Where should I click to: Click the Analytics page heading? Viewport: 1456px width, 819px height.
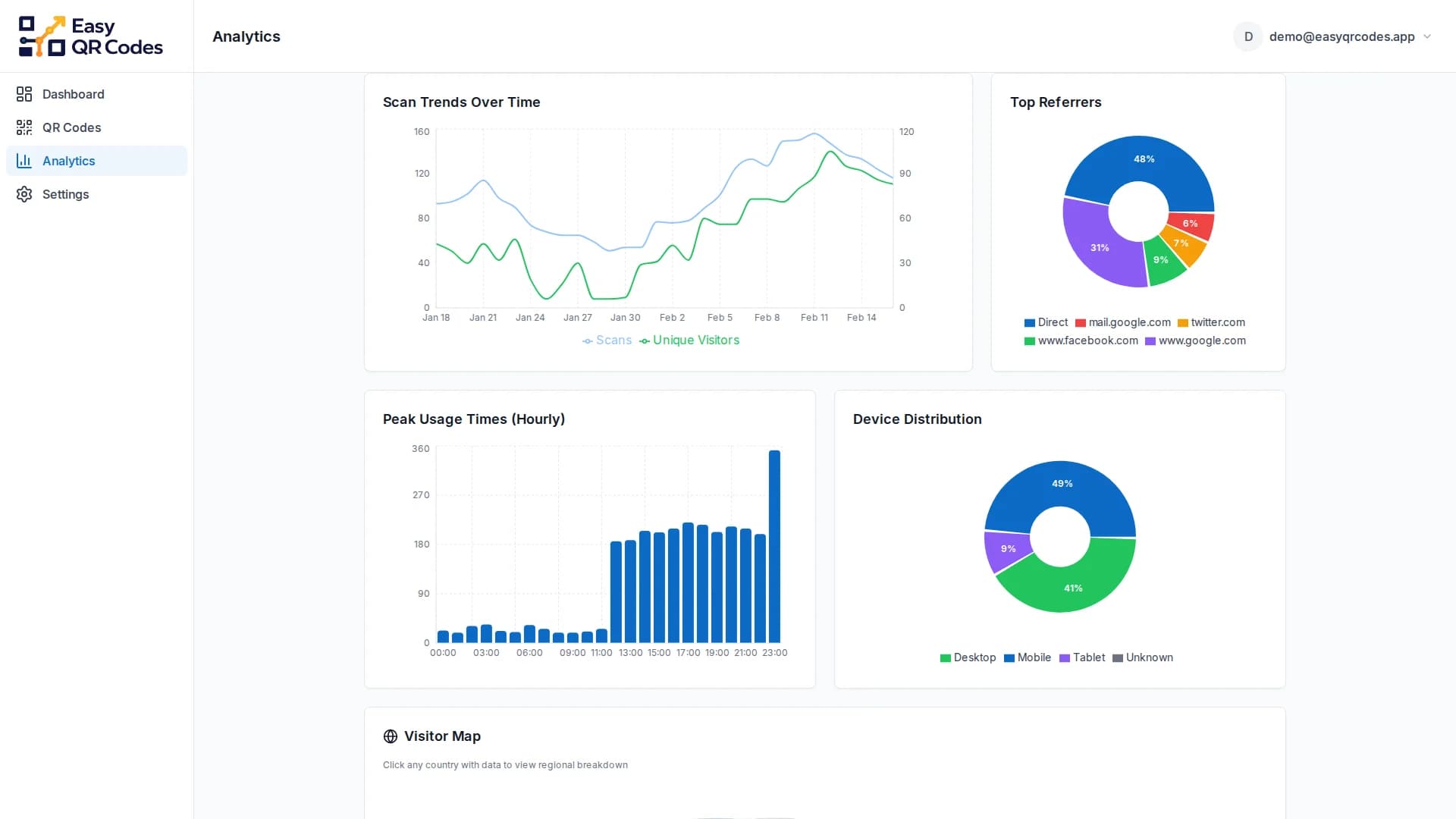pos(246,36)
